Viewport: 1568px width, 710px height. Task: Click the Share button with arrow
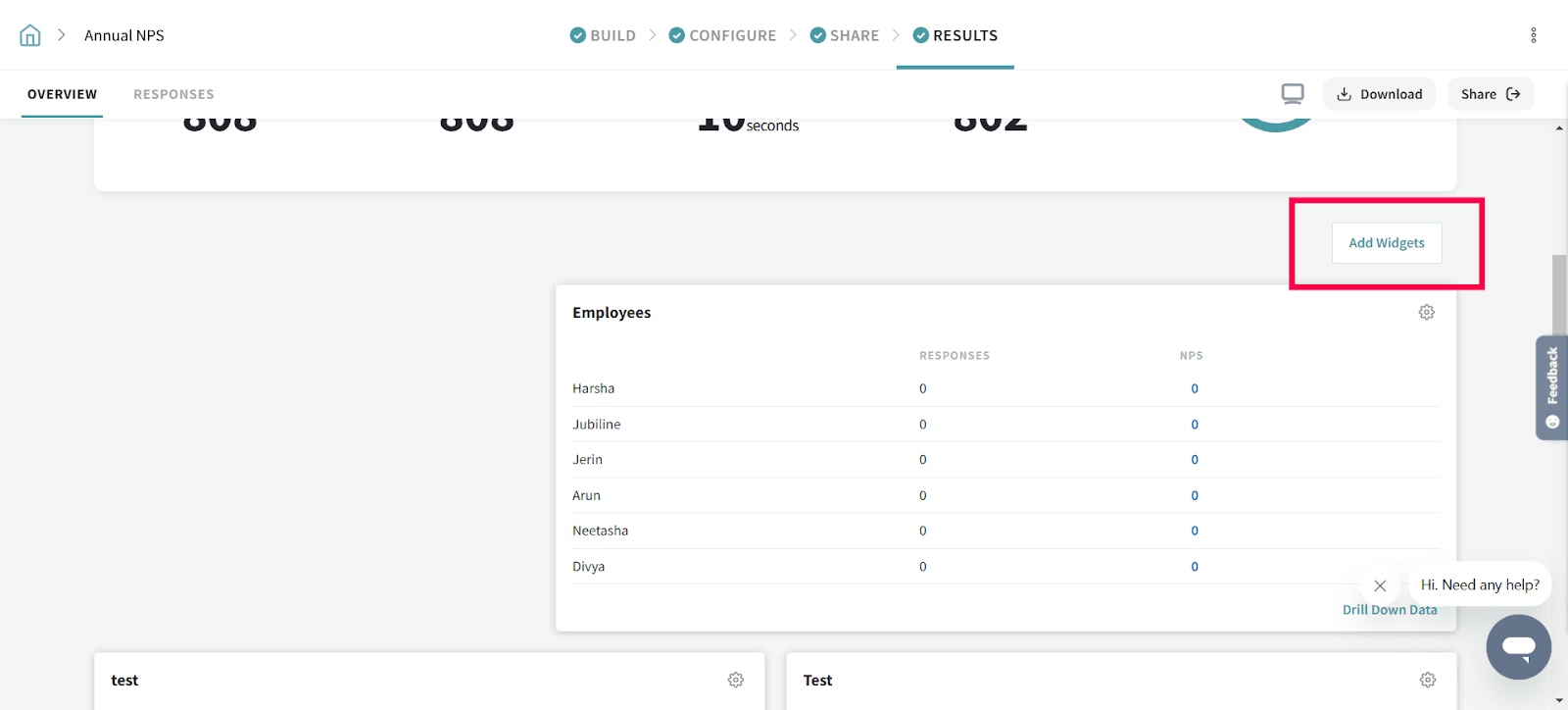pyautogui.click(x=1490, y=94)
